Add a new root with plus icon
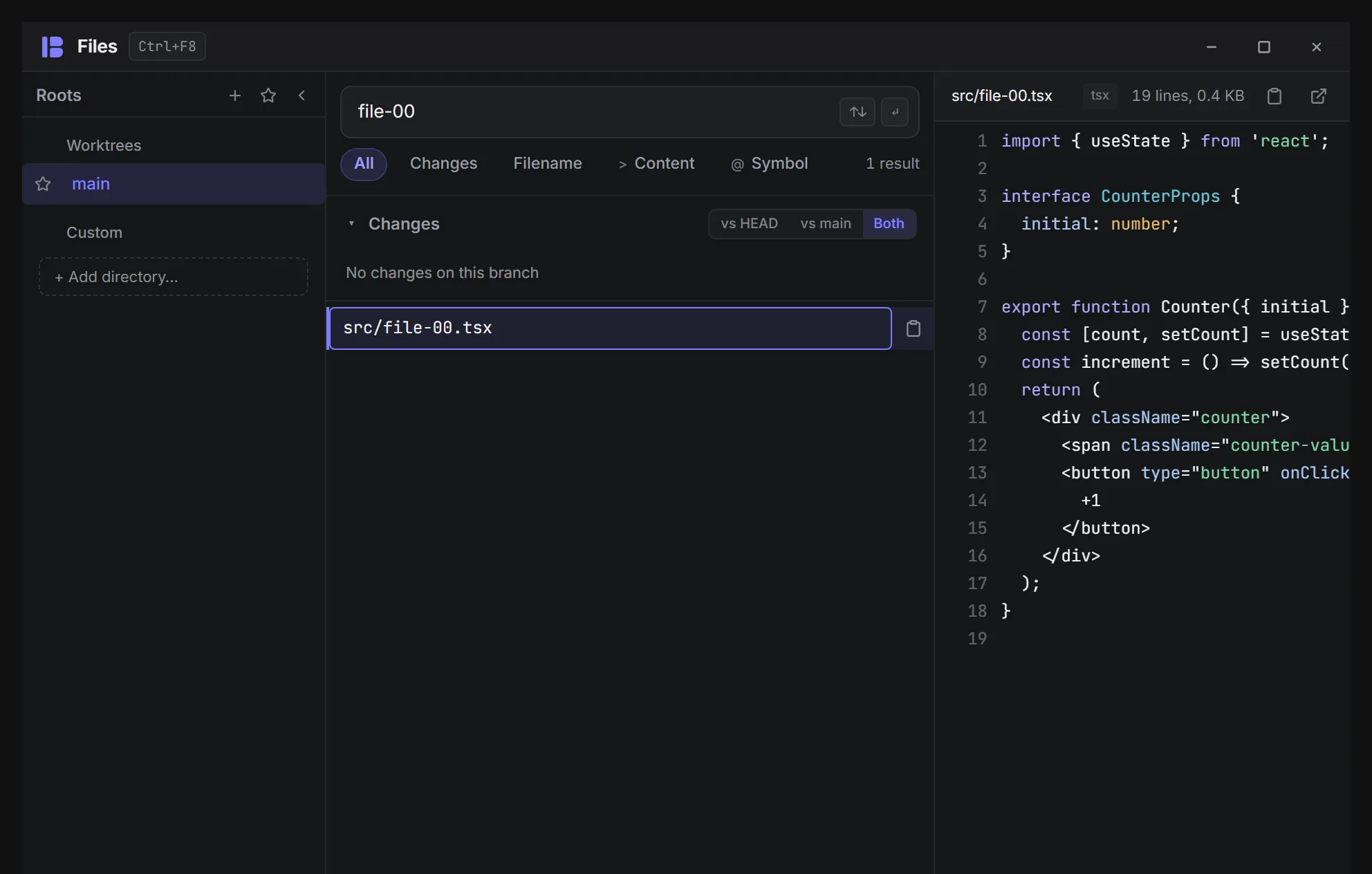Image resolution: width=1372 pixels, height=874 pixels. pyautogui.click(x=235, y=95)
